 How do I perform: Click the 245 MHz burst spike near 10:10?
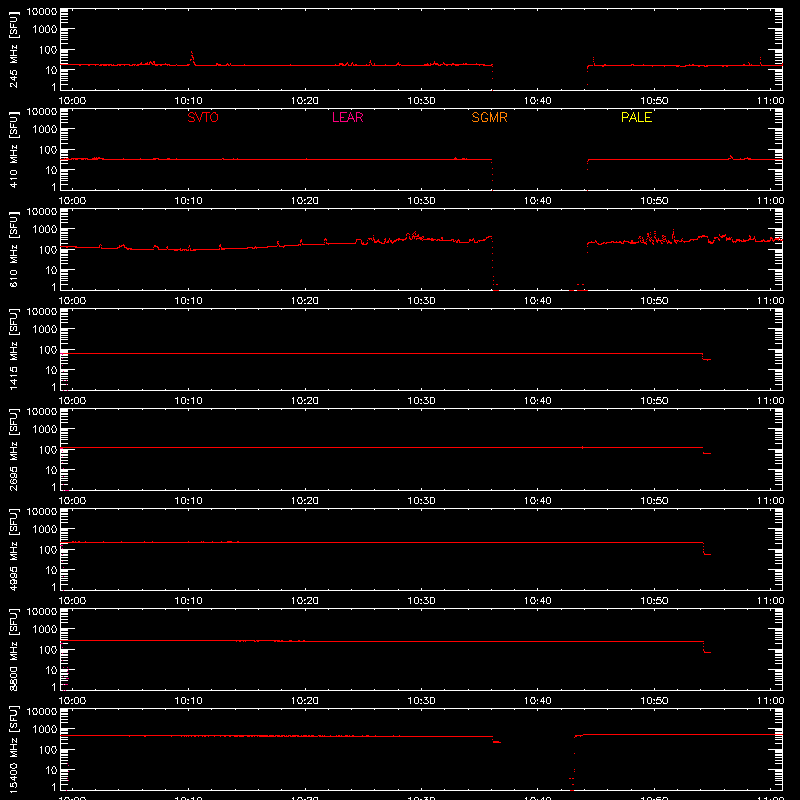[192, 57]
